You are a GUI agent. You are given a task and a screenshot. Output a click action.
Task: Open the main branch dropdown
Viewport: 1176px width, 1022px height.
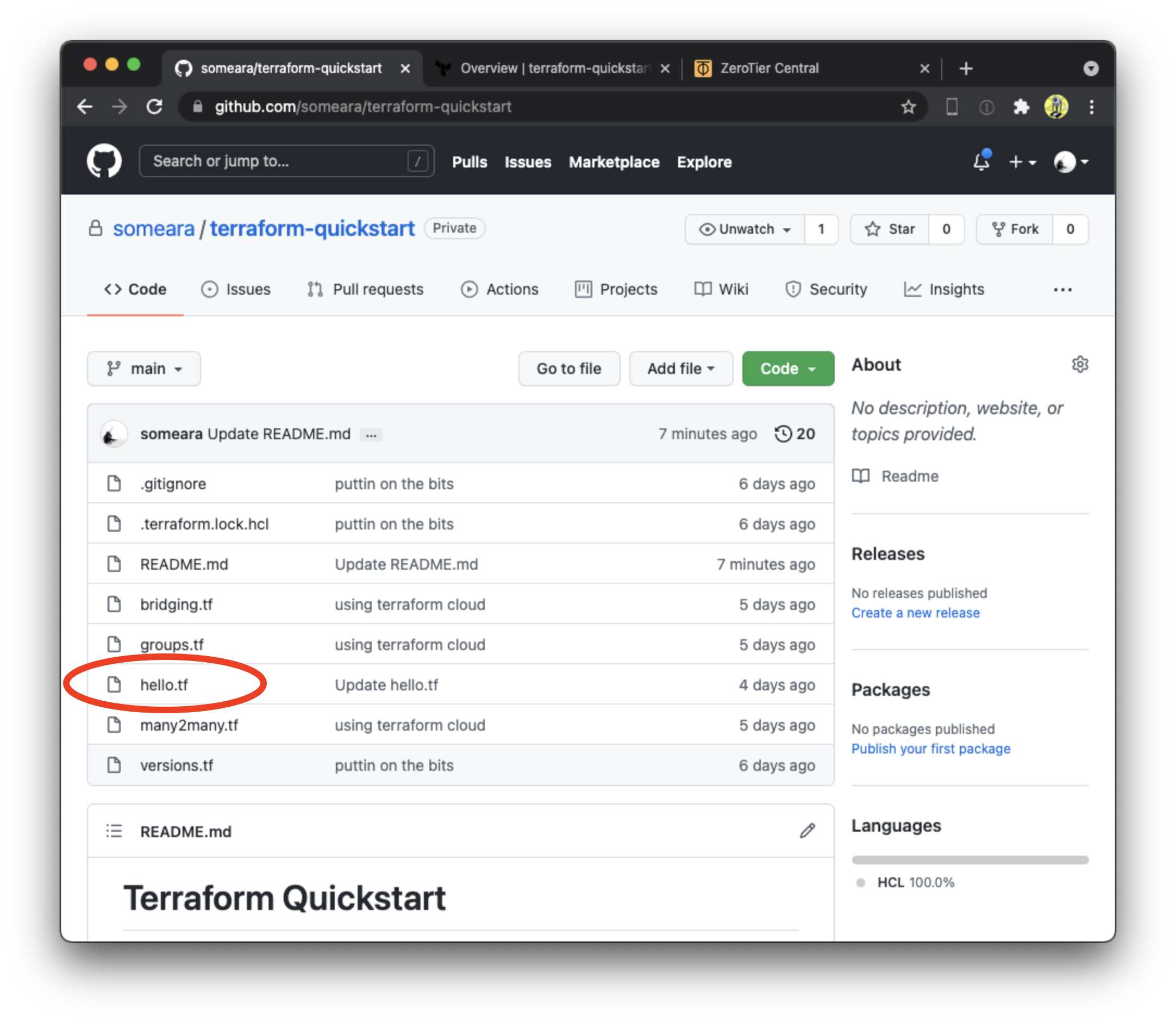[143, 369]
